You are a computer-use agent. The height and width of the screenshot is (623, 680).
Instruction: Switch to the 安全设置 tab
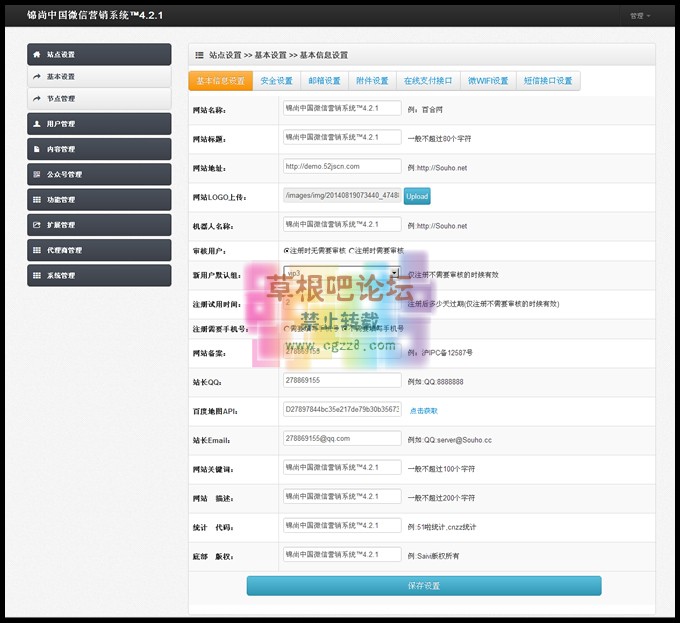[276, 81]
